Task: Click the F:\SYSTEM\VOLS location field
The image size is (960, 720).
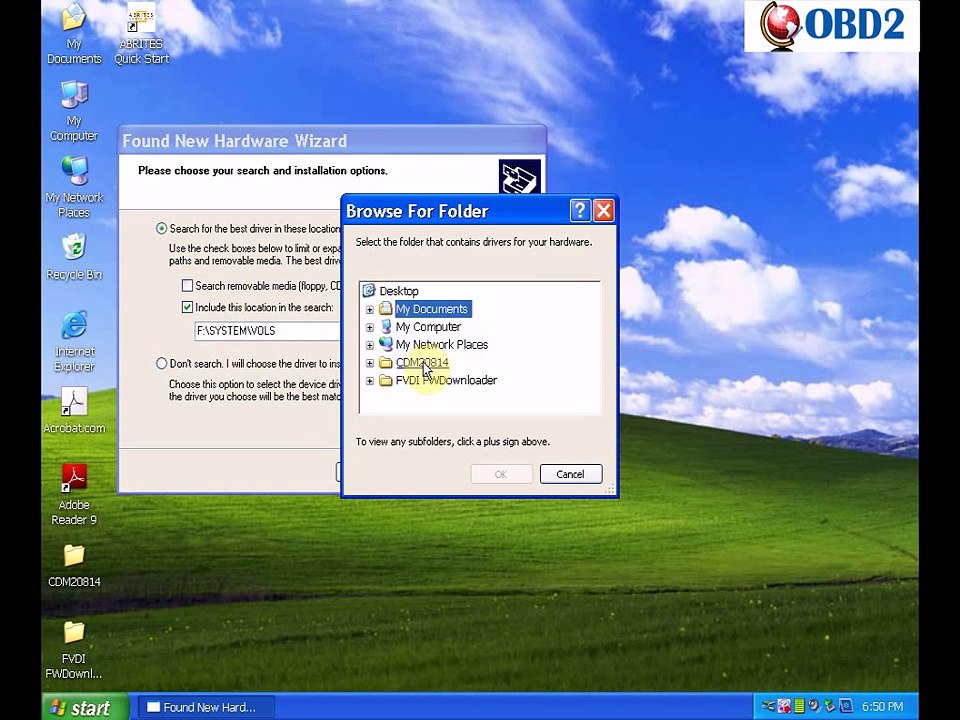Action: [x=267, y=331]
